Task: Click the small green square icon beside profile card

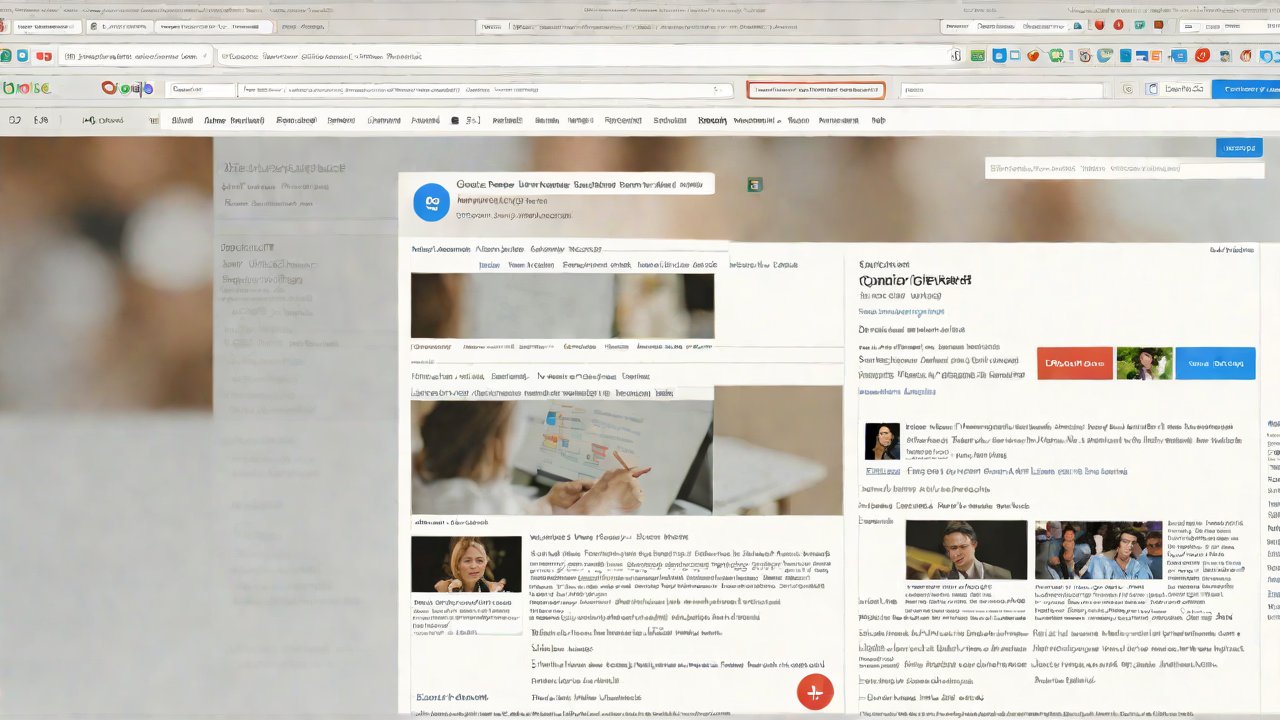Action: 755,184
